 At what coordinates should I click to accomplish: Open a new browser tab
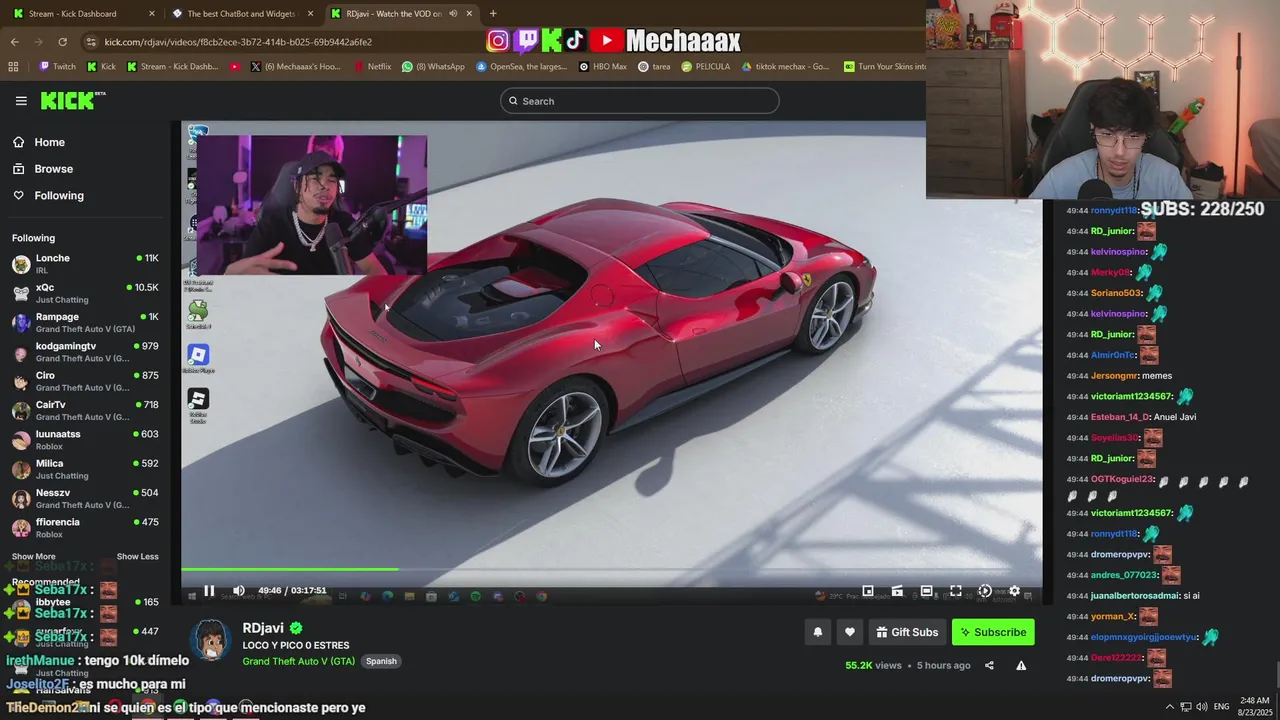tap(493, 14)
